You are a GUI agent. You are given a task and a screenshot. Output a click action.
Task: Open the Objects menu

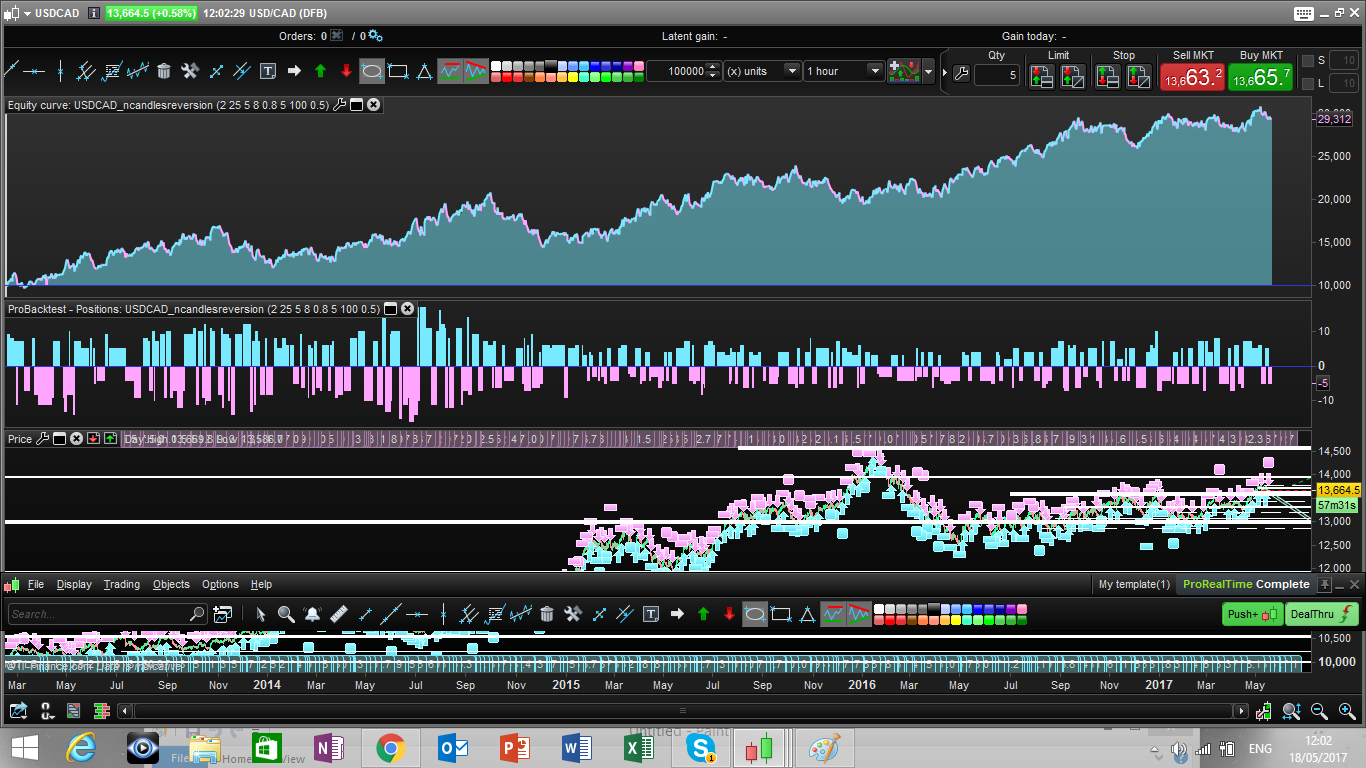coord(171,584)
